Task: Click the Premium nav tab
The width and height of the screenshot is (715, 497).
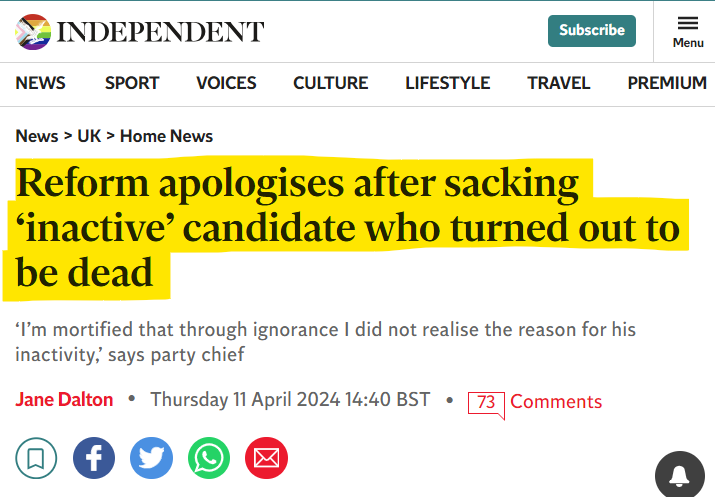Action: pos(667,83)
